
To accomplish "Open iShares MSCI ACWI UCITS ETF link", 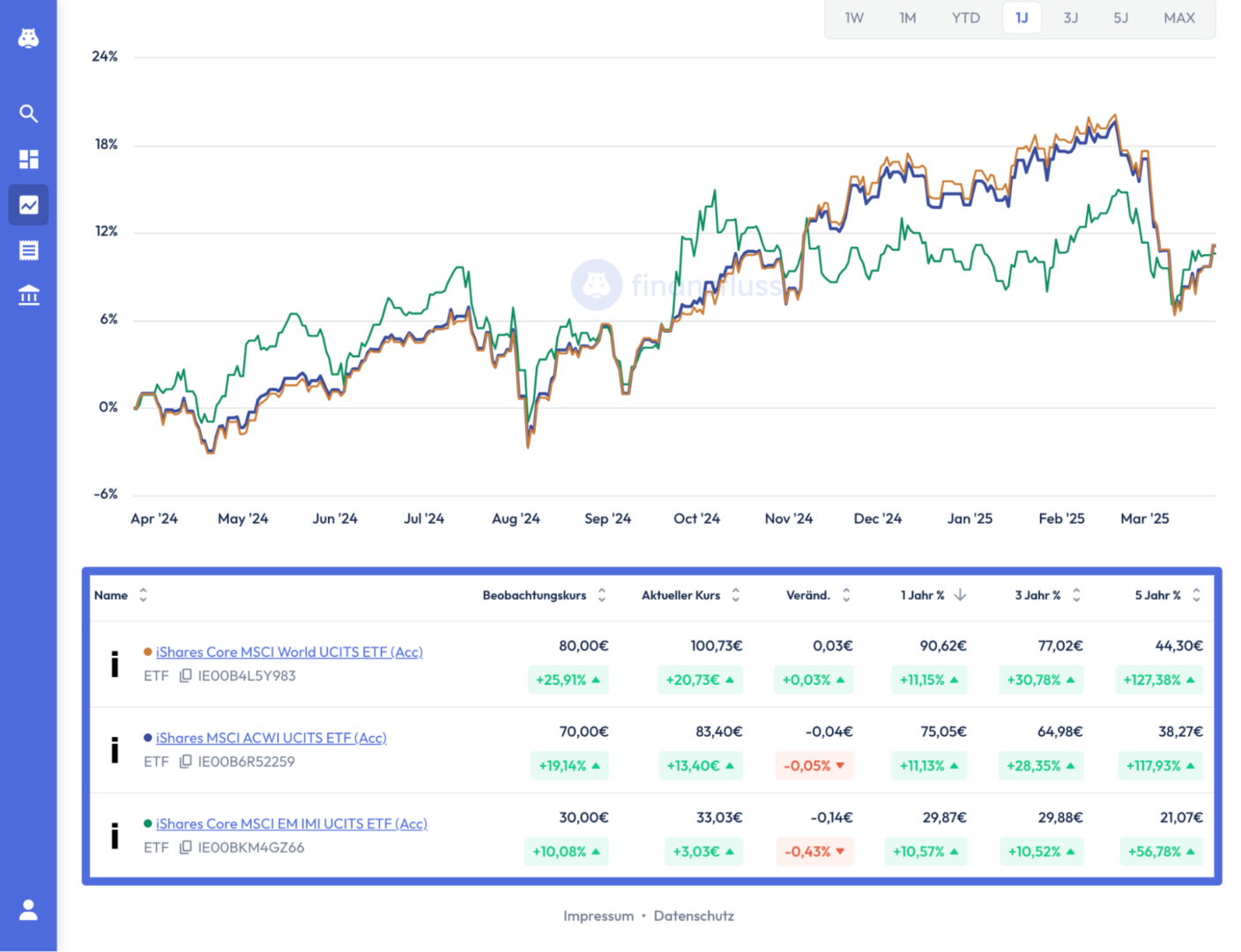I will point(271,738).
